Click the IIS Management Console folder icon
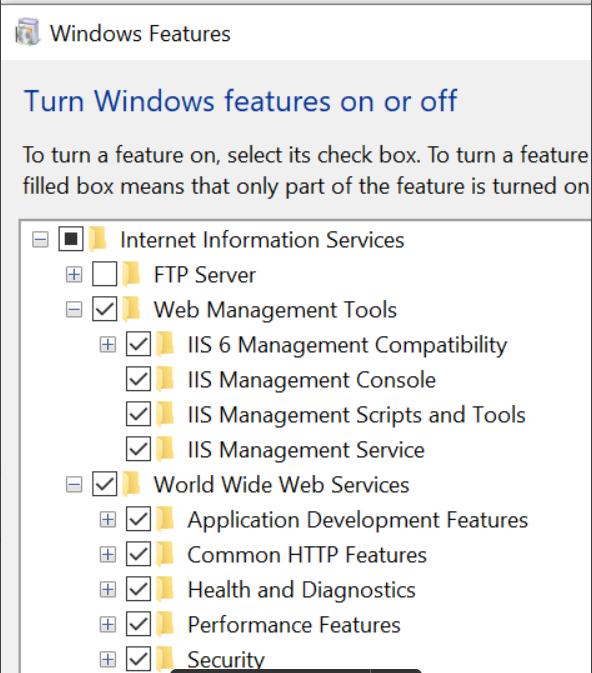The image size is (592, 673). pos(165,380)
